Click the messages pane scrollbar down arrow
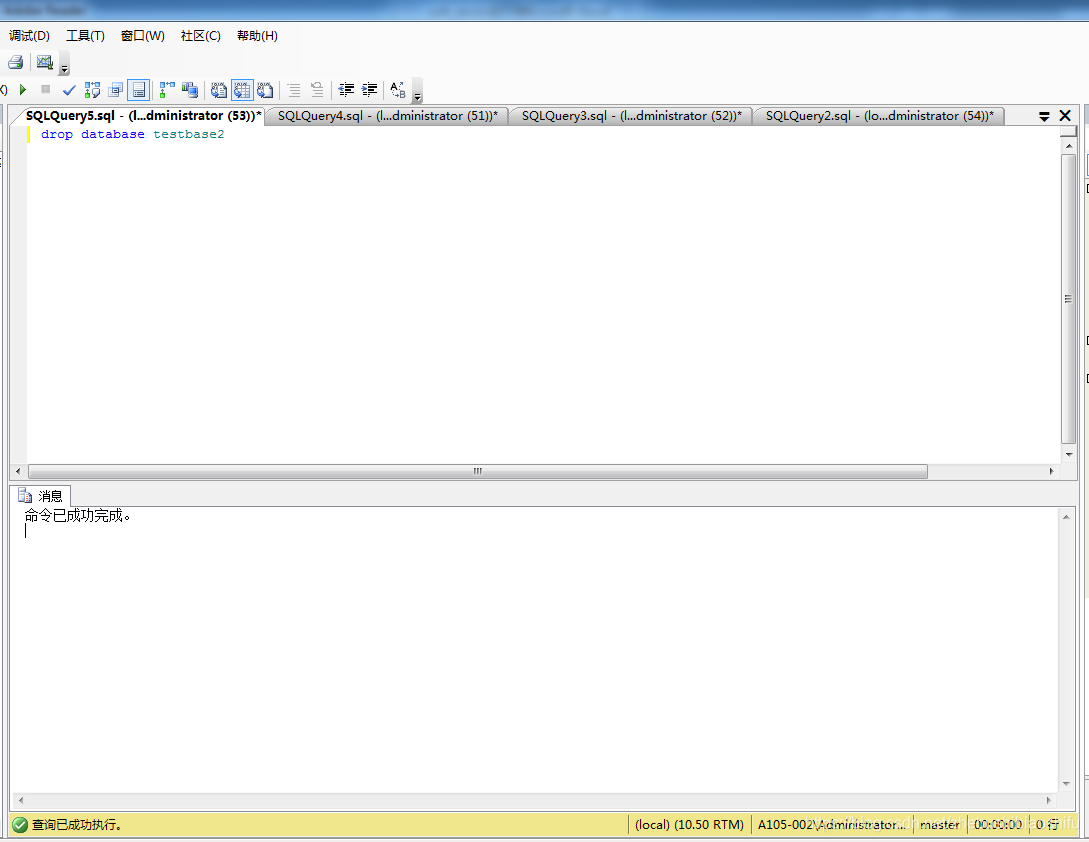 coord(1066,784)
